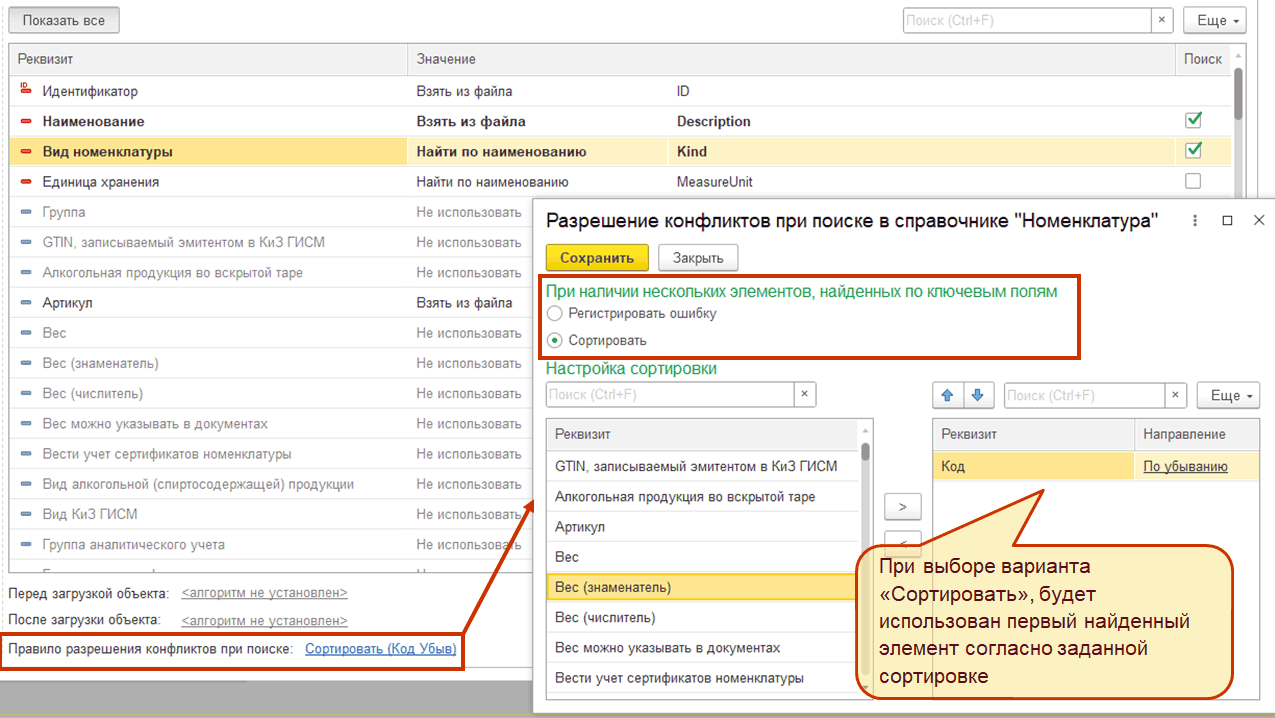Select the Алкогольная продукция во вскрытой таре row
Image resolution: width=1275 pixels, height=718 pixels.
(271, 272)
